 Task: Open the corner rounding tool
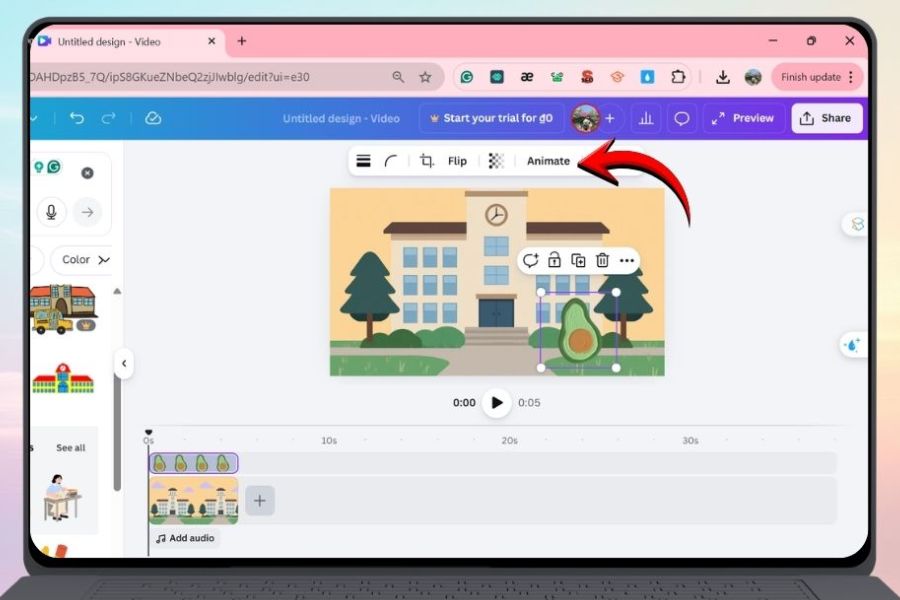pos(392,161)
